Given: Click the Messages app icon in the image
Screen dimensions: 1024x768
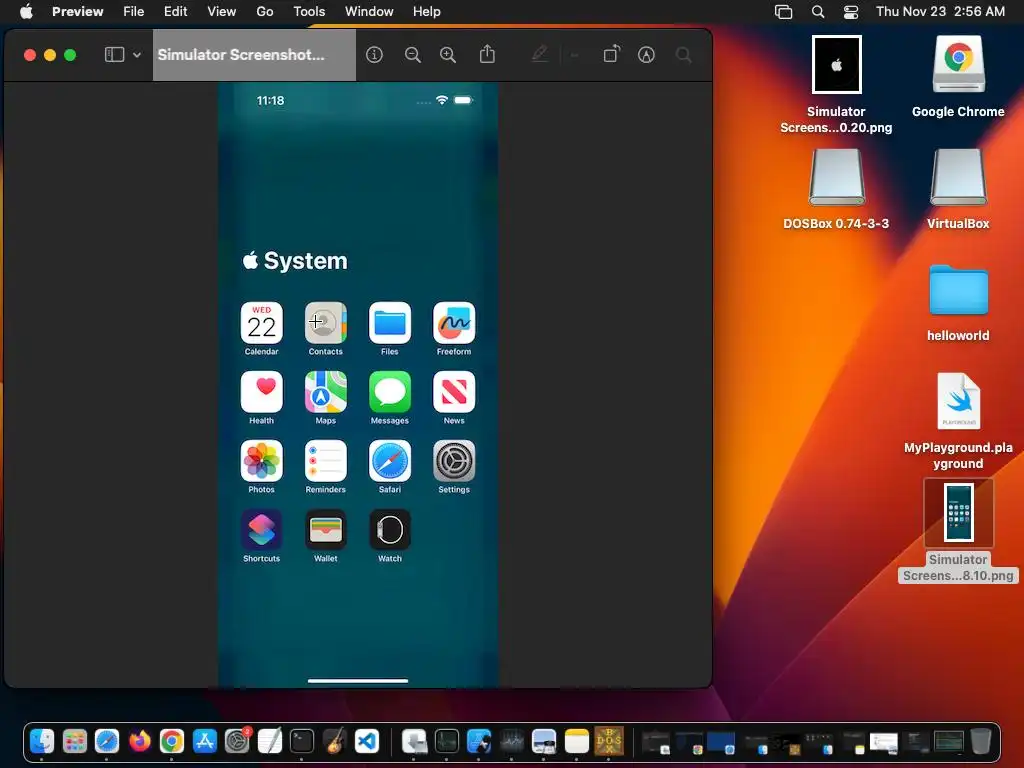Looking at the screenshot, I should click(x=390, y=392).
